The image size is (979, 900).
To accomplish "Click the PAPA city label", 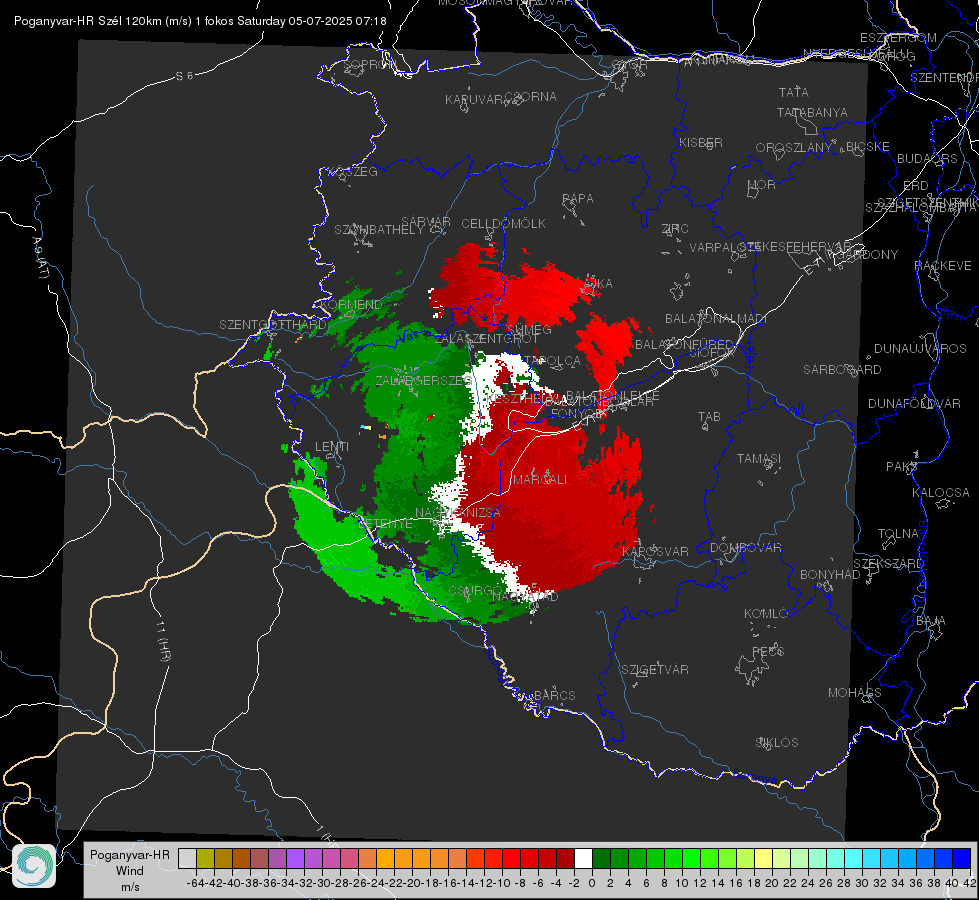I will pyautogui.click(x=578, y=199).
